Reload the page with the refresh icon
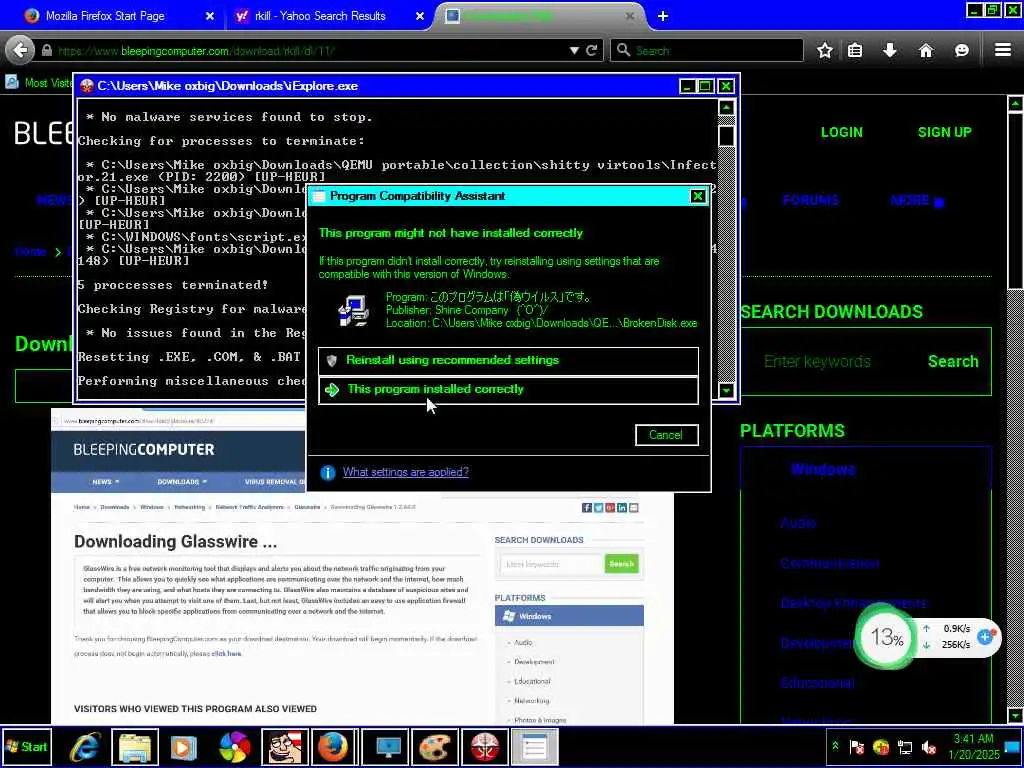Screen dimensions: 1024x768 click(592, 50)
